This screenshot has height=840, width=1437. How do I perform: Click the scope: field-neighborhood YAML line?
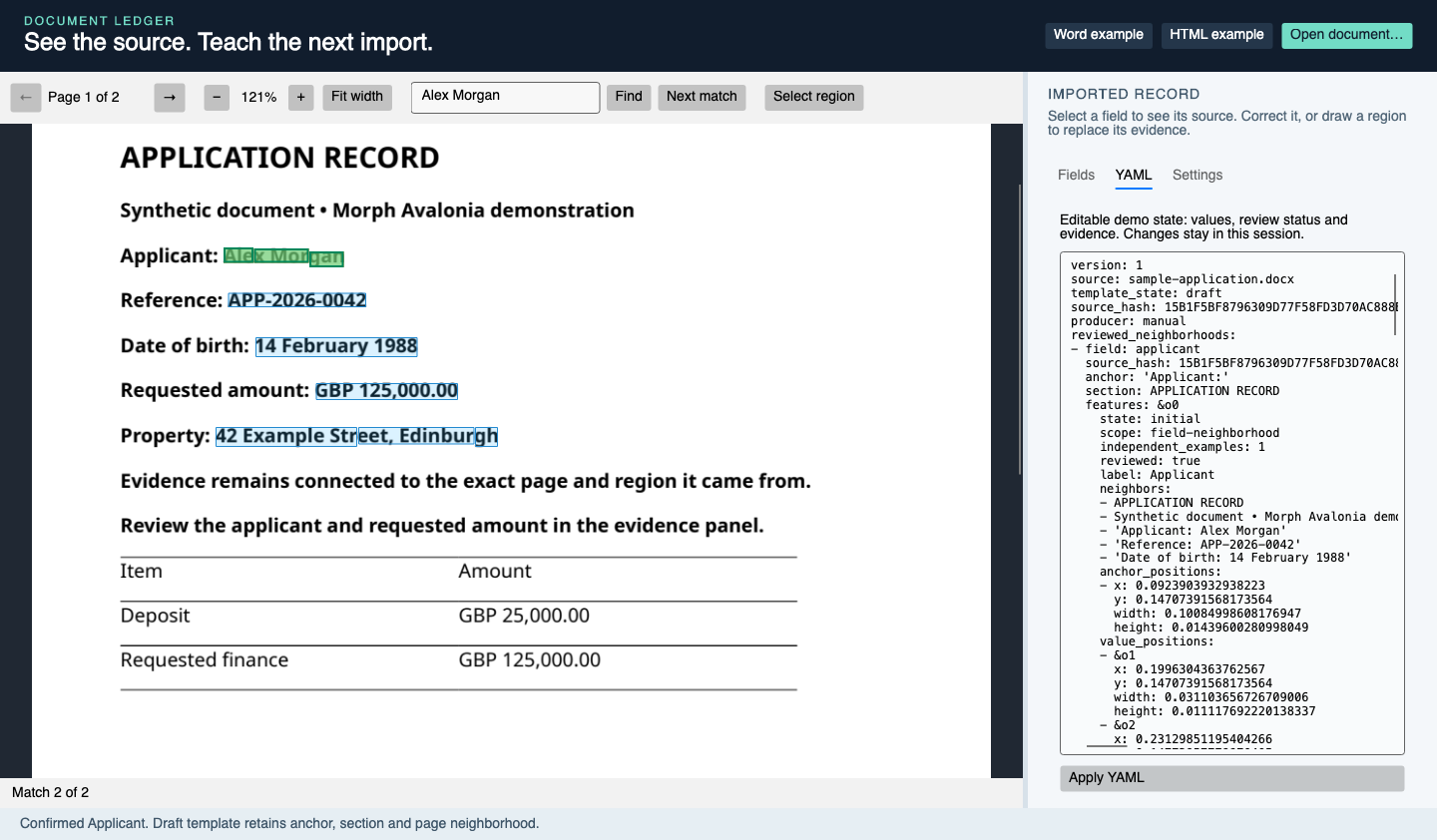[x=1190, y=433]
